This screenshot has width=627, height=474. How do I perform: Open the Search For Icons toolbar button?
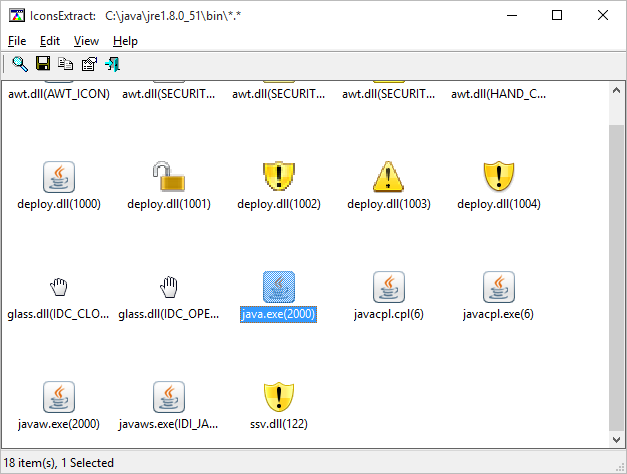pyautogui.click(x=20, y=64)
